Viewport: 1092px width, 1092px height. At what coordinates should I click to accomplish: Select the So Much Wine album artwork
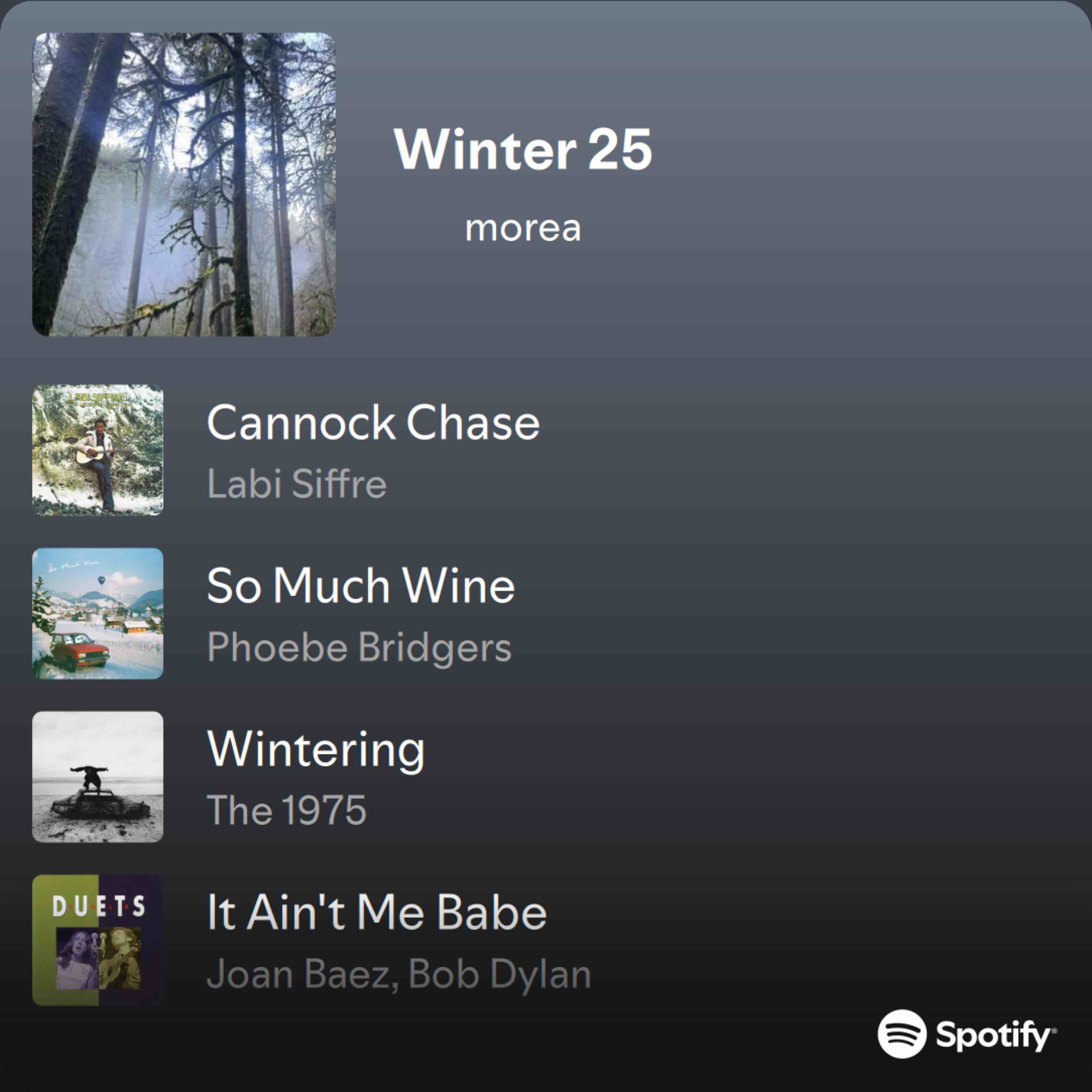click(x=98, y=613)
